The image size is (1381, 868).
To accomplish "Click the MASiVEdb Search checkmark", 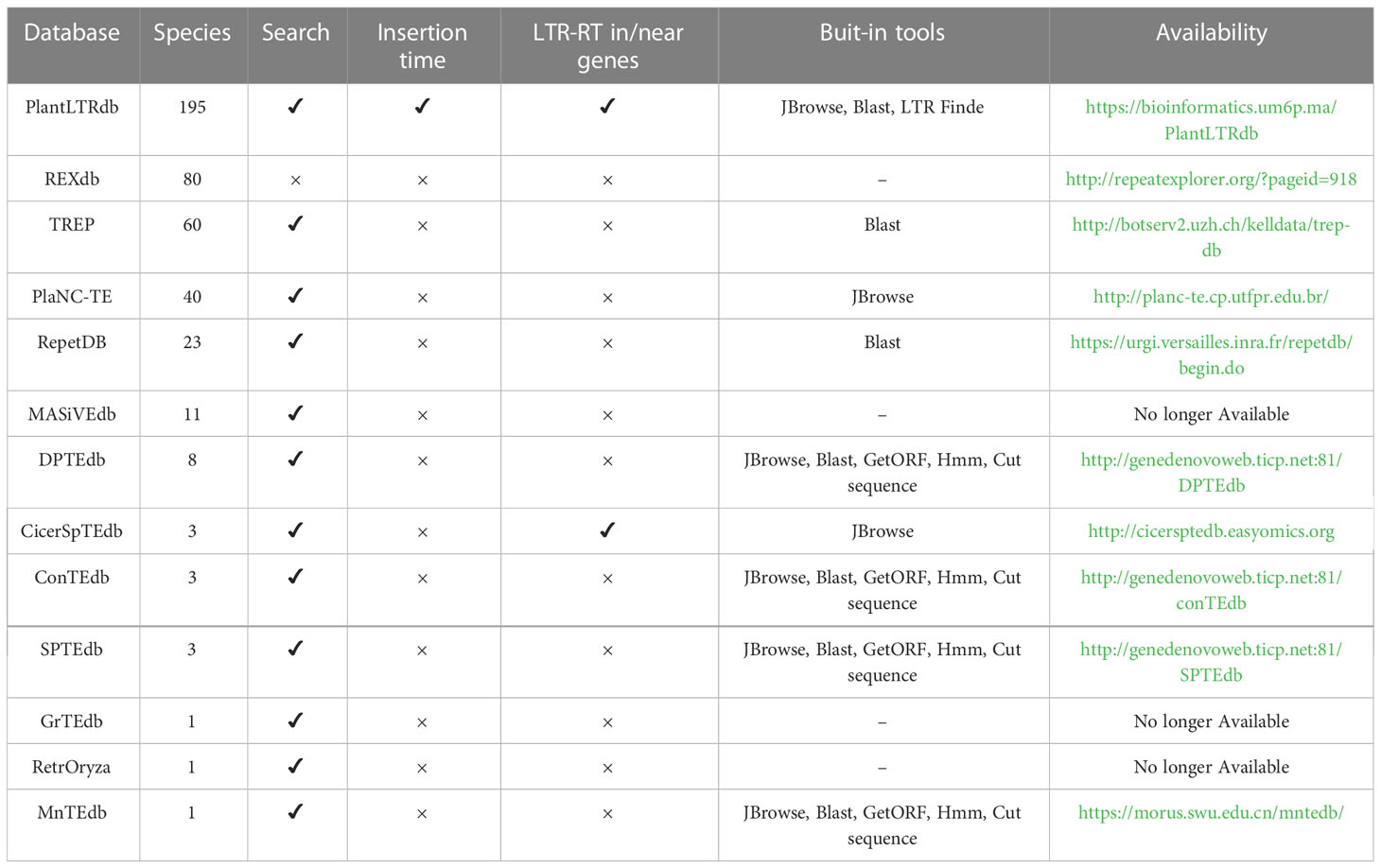I will point(295,413).
